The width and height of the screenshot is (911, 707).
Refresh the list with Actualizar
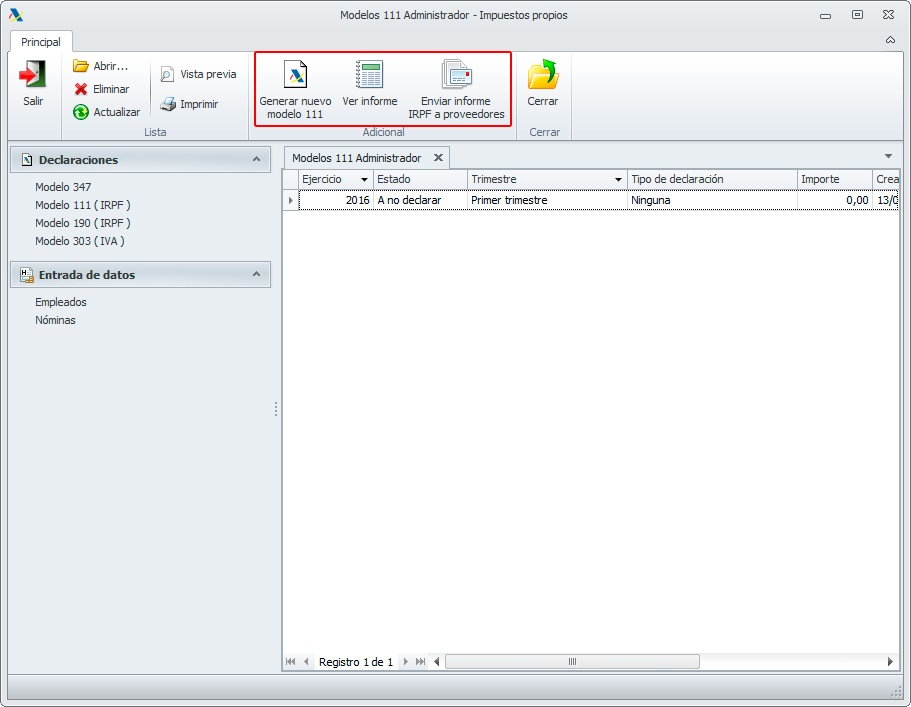107,112
